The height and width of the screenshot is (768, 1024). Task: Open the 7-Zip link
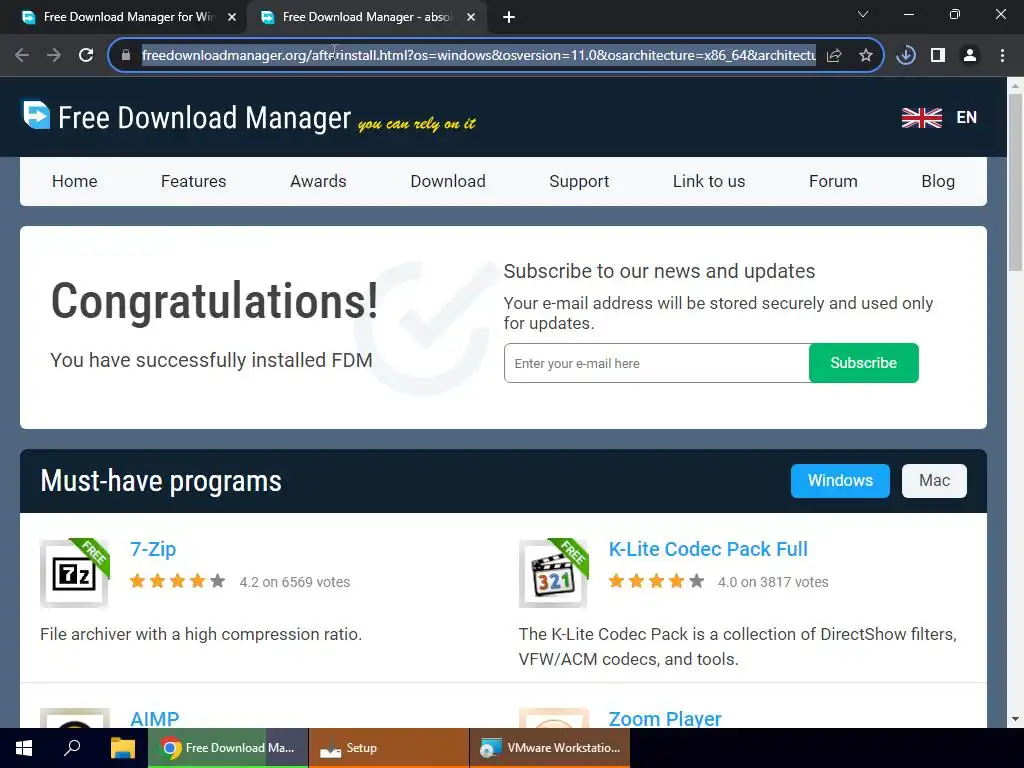(x=153, y=549)
